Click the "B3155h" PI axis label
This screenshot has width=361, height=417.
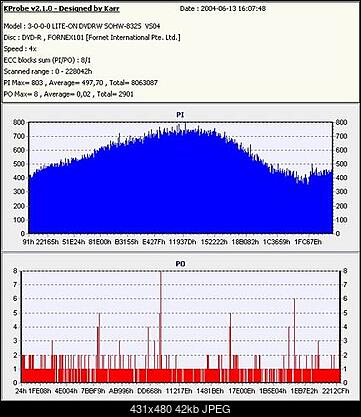pos(126,242)
